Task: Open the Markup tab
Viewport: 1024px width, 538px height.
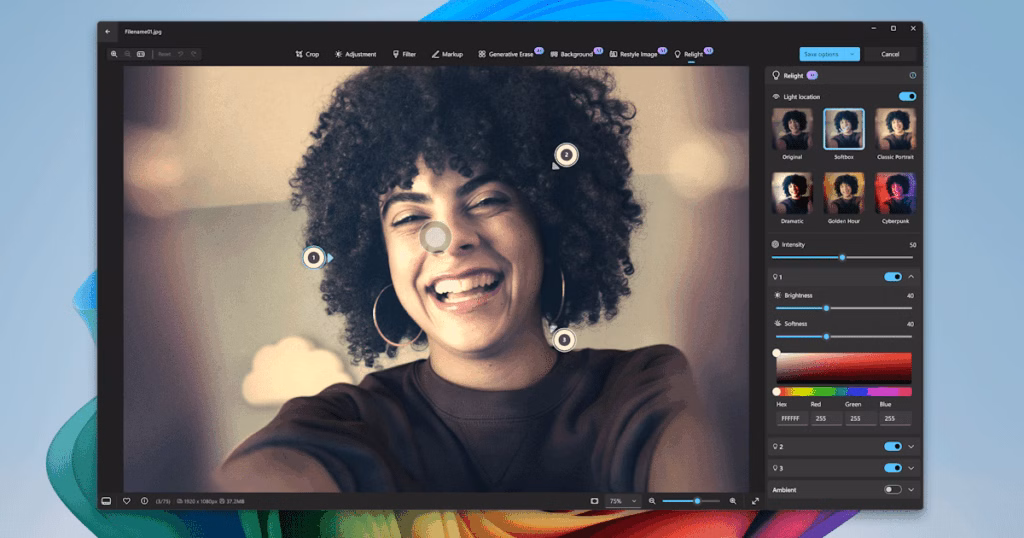Action: click(x=447, y=54)
